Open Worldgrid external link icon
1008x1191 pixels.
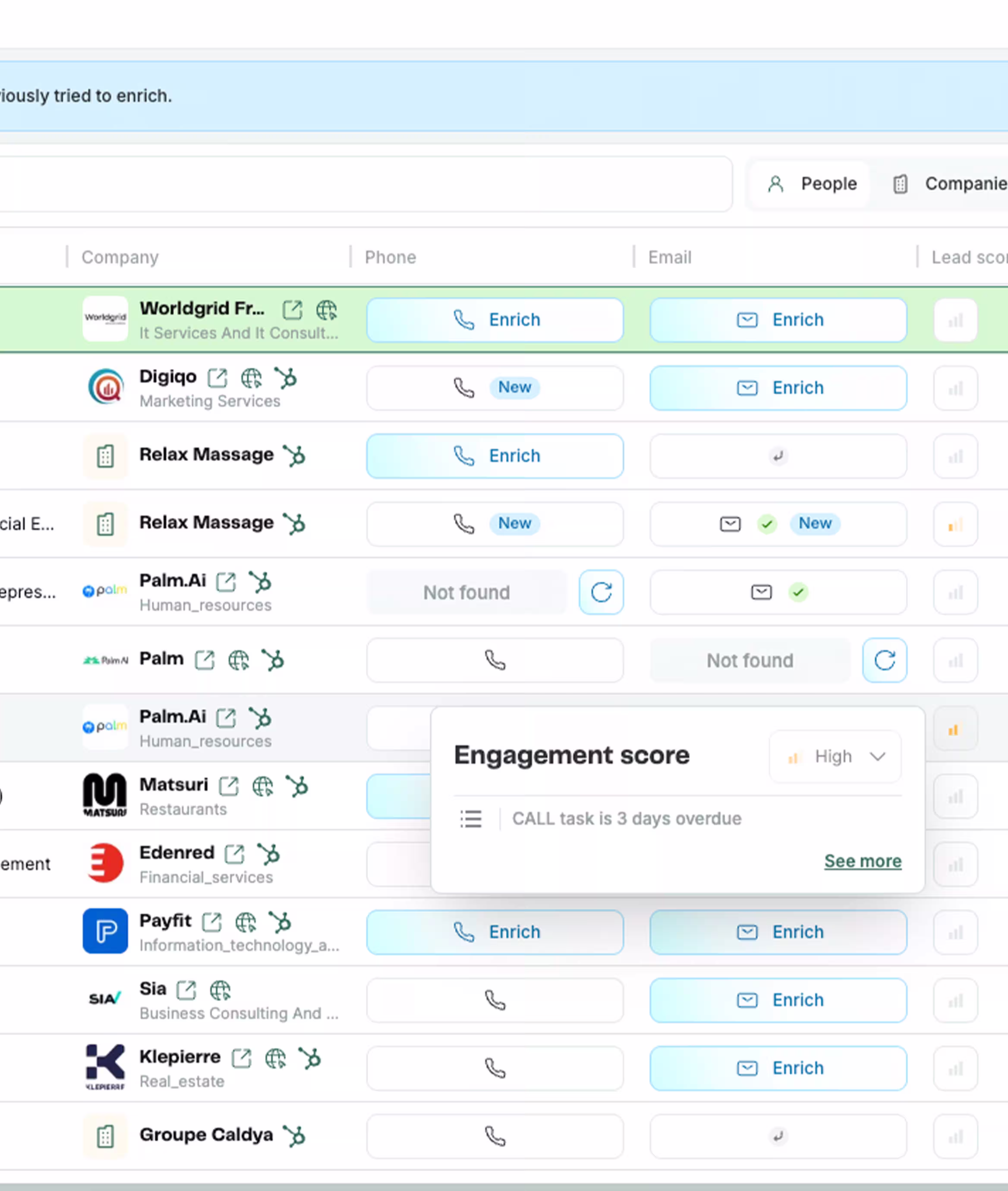coord(292,310)
